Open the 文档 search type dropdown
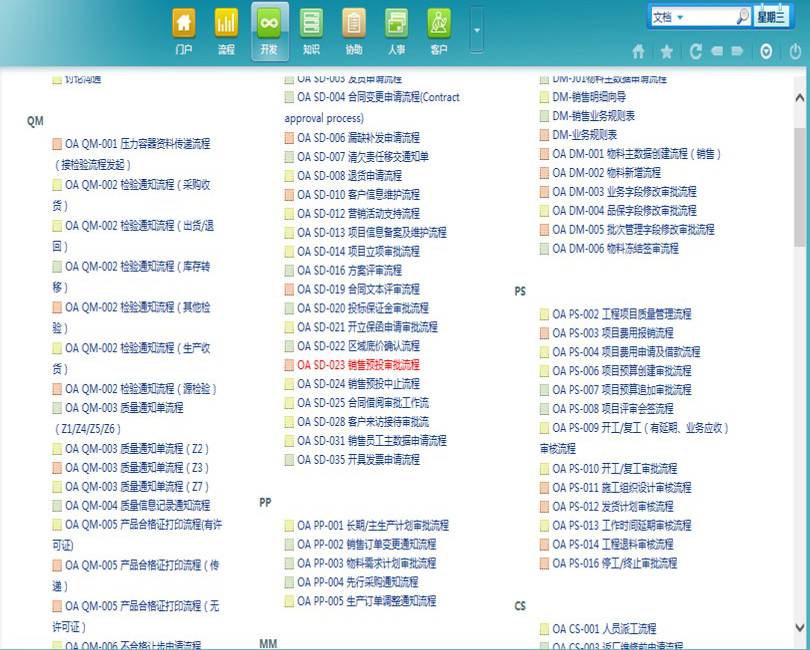 pos(680,17)
